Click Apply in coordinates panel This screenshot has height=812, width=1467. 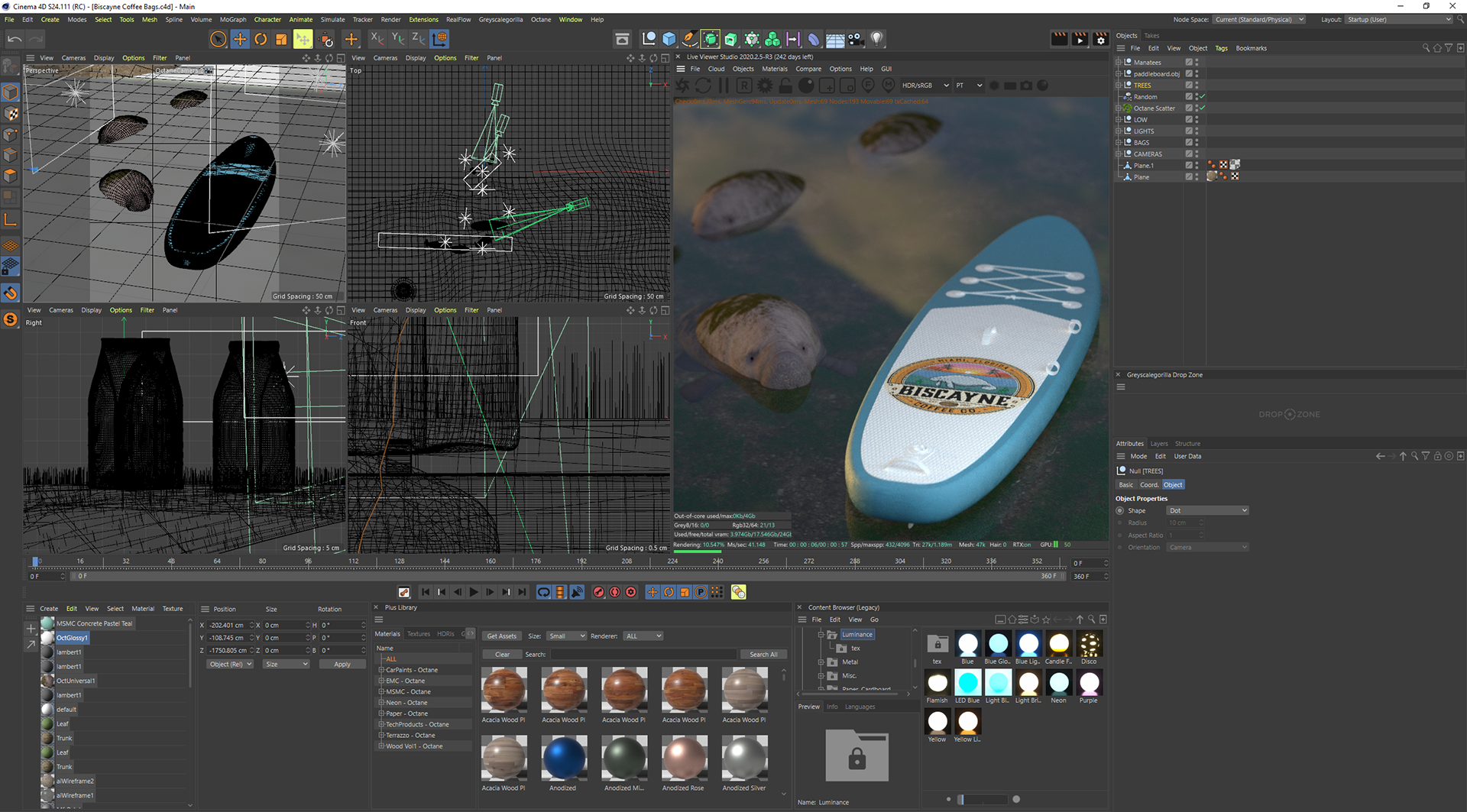[x=342, y=665]
